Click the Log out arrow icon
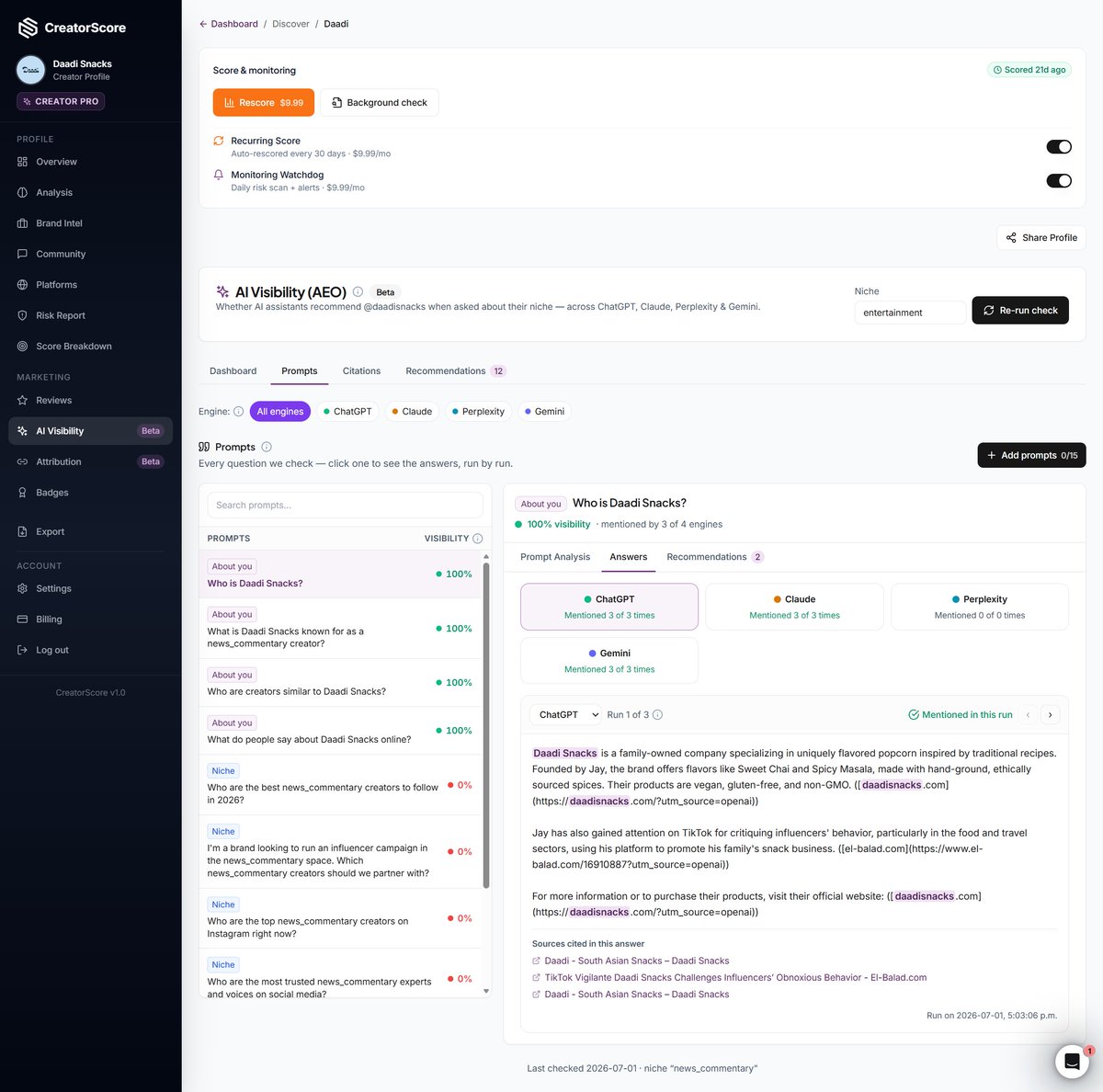The width and height of the screenshot is (1103, 1092). pyautogui.click(x=22, y=650)
